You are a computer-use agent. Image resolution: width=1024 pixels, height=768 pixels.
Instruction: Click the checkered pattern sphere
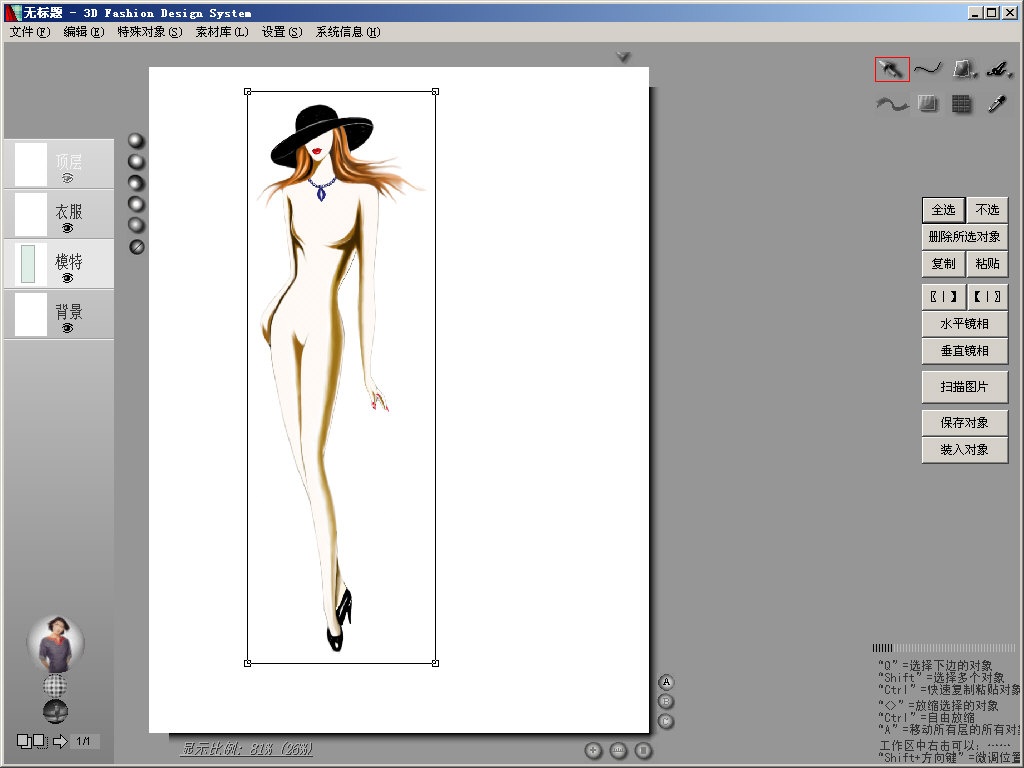click(x=56, y=686)
